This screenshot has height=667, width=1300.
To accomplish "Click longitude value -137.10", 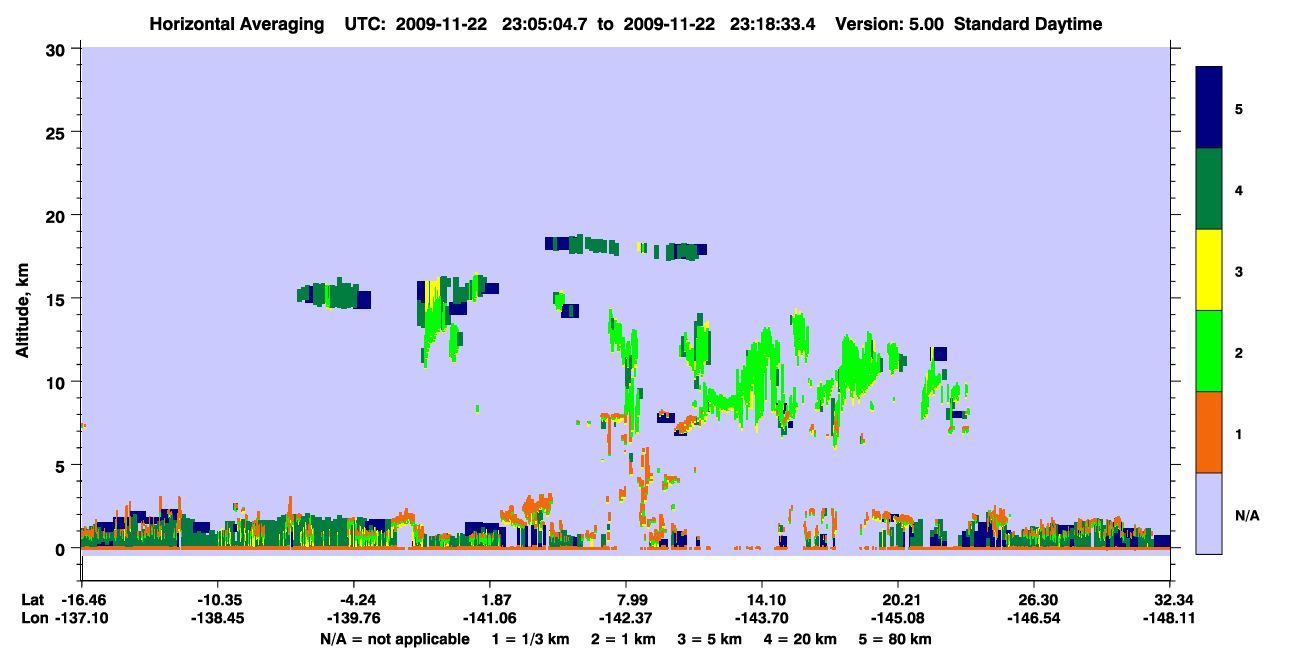I will tap(82, 619).
